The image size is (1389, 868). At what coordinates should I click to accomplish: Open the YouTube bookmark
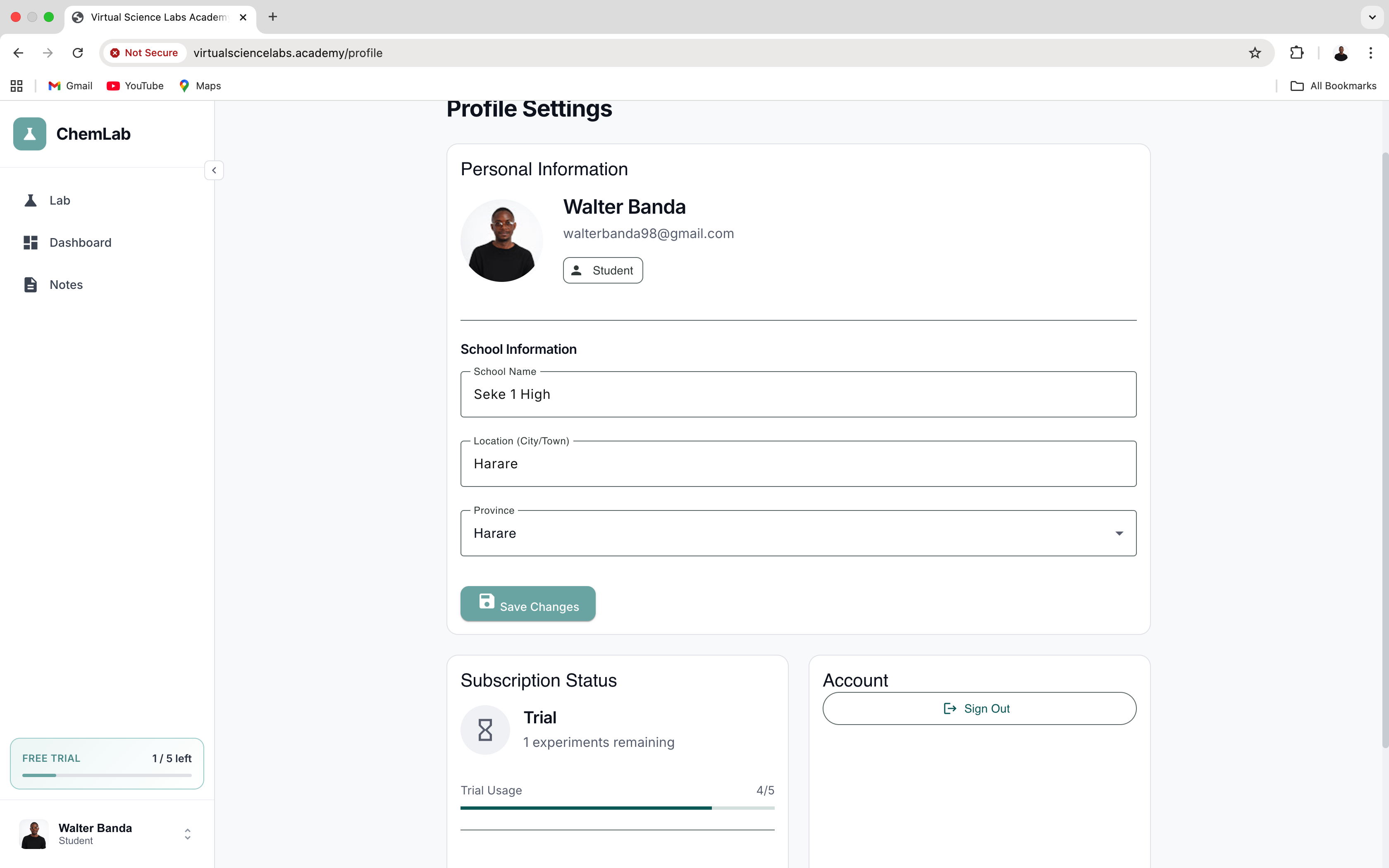[136, 86]
